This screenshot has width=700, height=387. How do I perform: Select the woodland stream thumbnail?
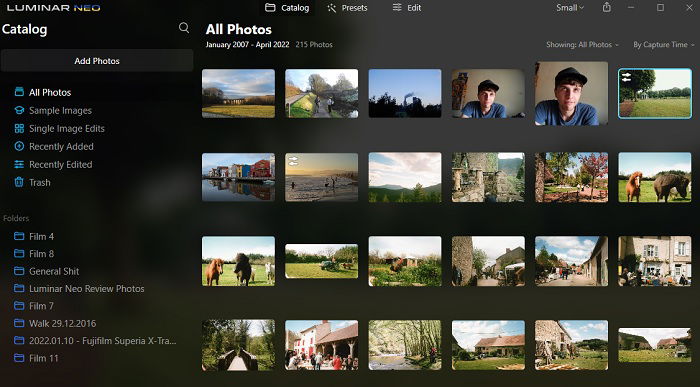pyautogui.click(x=405, y=345)
